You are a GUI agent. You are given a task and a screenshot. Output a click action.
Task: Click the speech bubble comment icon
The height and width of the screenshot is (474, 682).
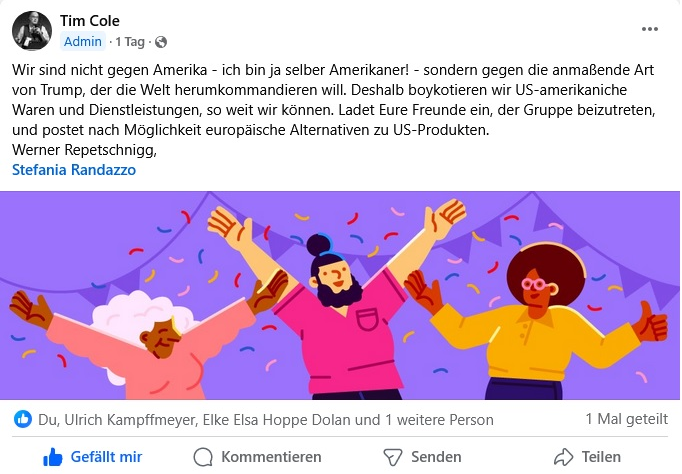(x=203, y=457)
